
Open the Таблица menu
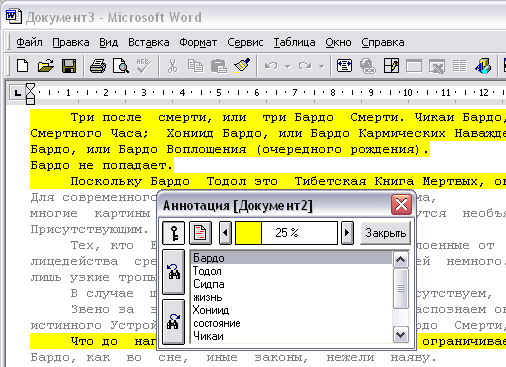click(x=294, y=42)
